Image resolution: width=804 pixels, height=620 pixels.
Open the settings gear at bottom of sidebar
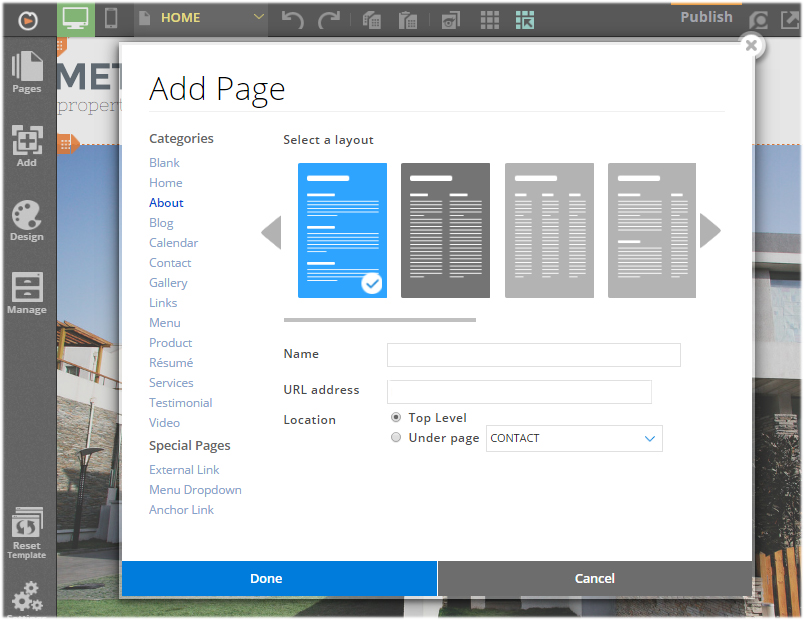[x=26, y=596]
